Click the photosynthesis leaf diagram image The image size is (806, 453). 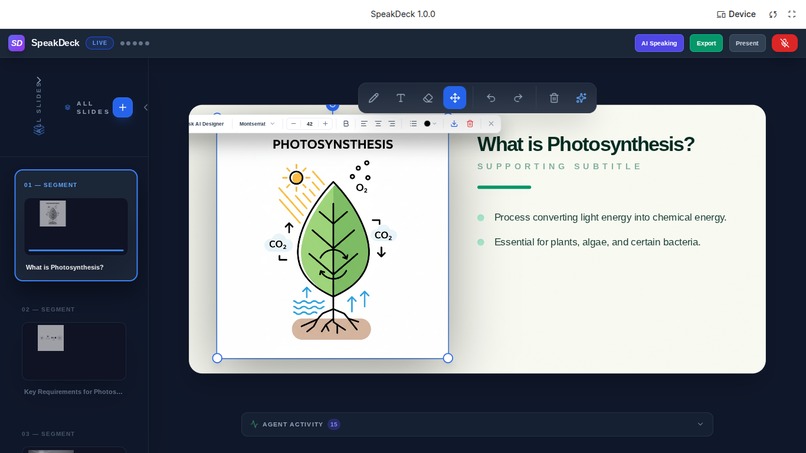(x=332, y=247)
